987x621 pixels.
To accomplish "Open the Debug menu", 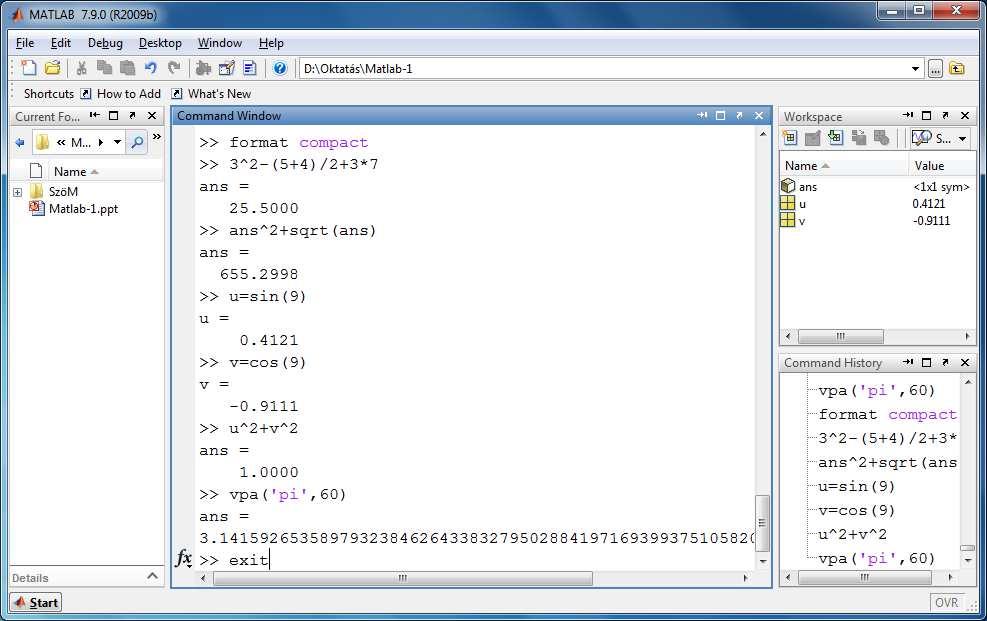I will 105,43.
